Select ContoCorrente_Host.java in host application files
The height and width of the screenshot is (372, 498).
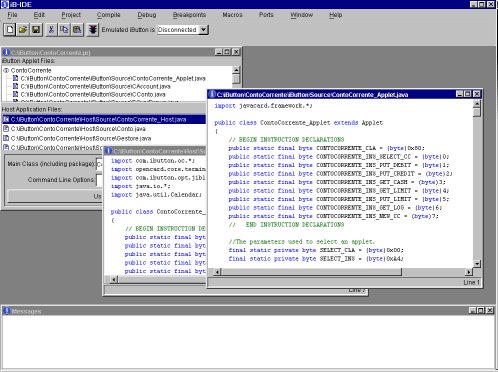pos(104,119)
